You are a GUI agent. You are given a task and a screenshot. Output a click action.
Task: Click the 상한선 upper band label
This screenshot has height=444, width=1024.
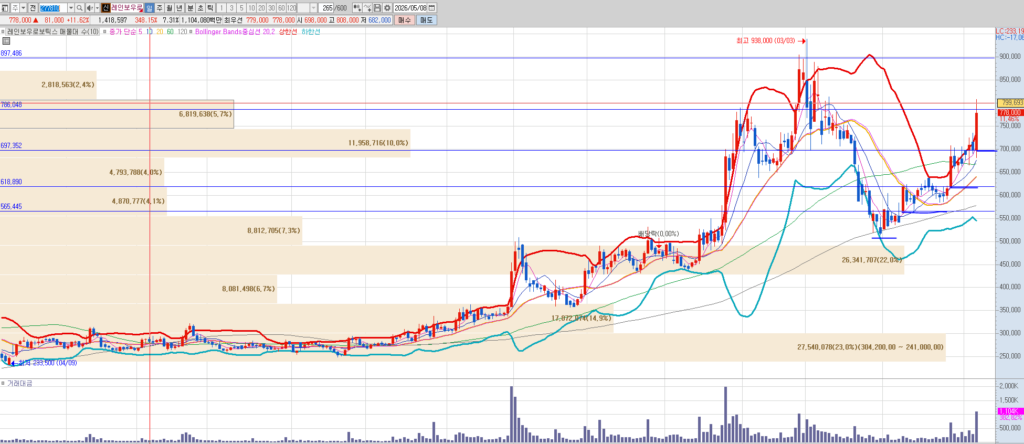[x=288, y=31]
